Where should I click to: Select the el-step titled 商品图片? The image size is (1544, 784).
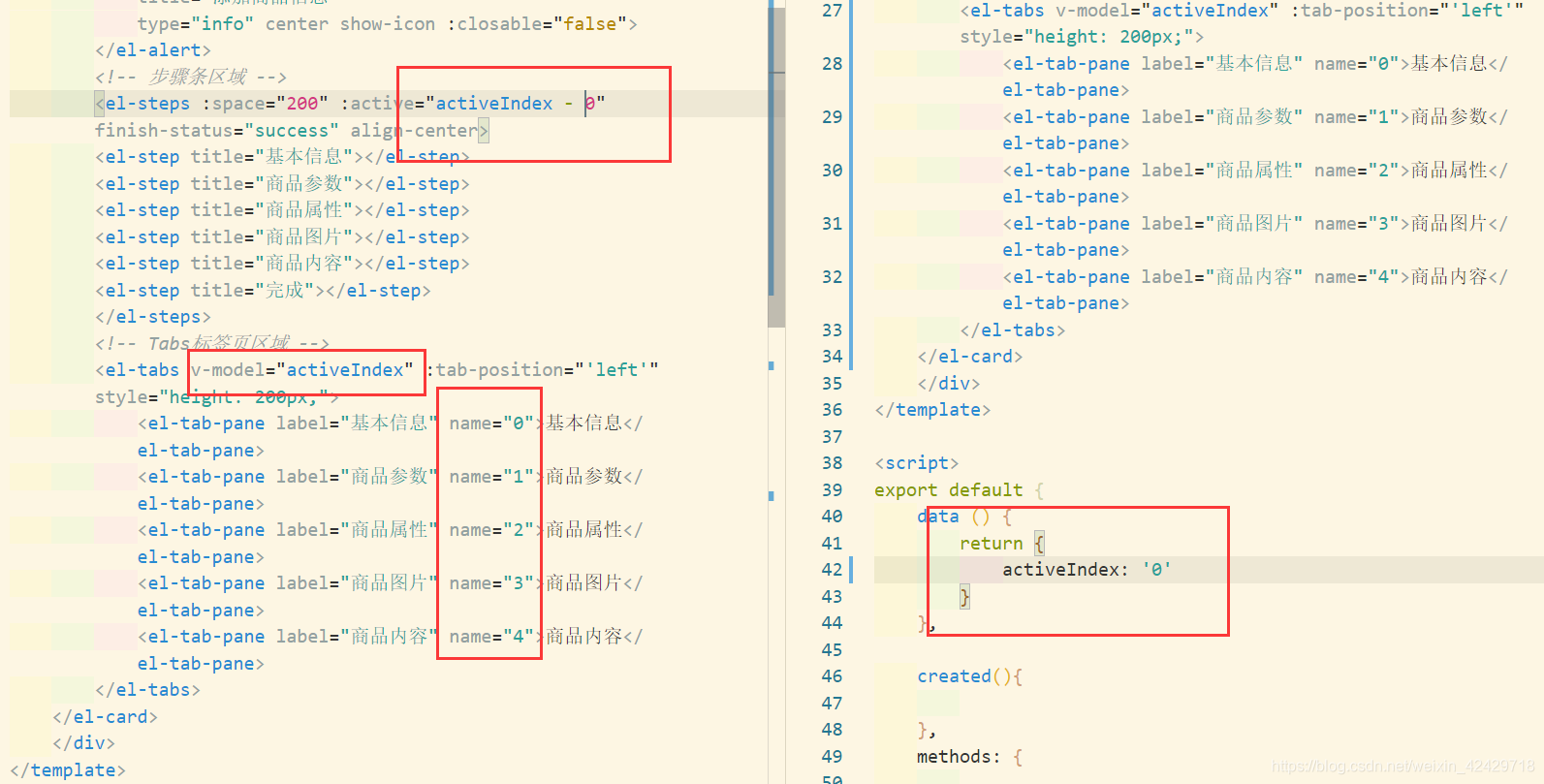click(x=282, y=236)
